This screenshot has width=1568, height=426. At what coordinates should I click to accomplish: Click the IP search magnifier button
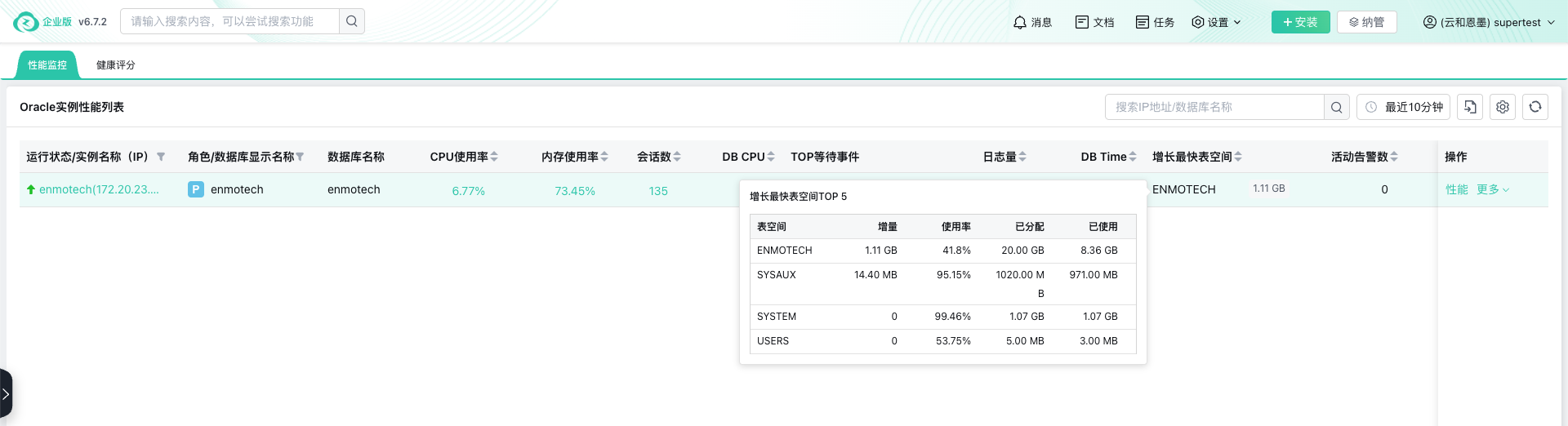point(1336,107)
